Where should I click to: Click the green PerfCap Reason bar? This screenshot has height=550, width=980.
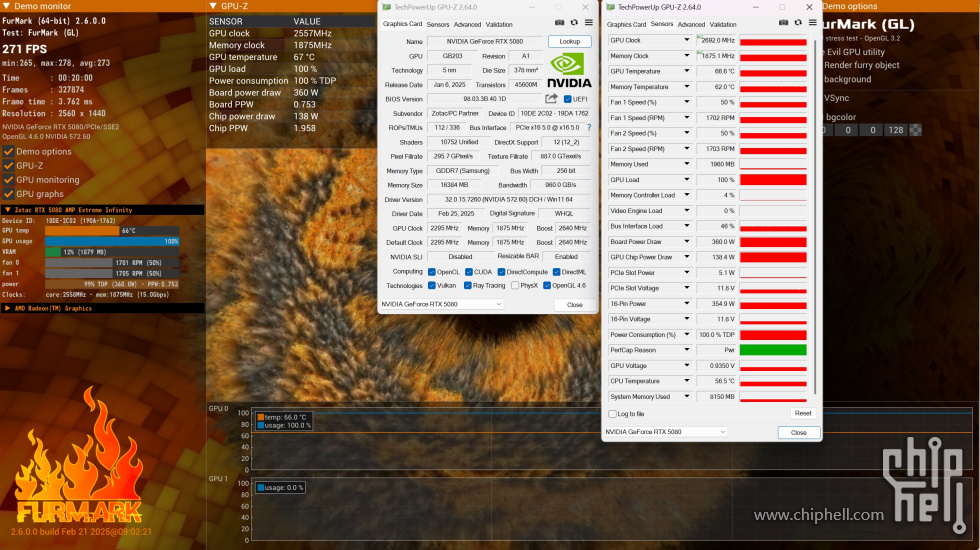(x=773, y=350)
